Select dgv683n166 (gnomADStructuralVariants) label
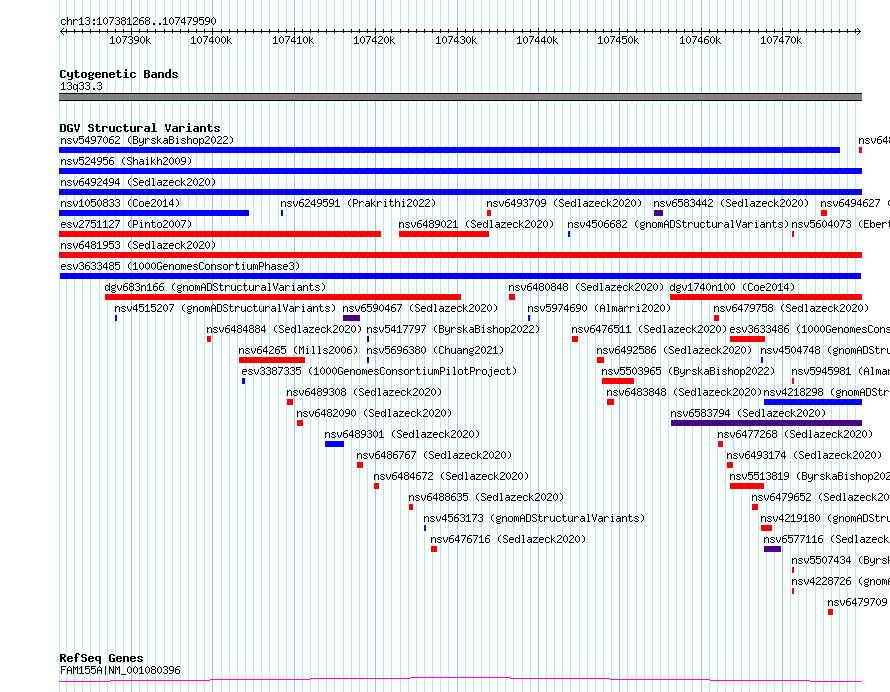The width and height of the screenshot is (890, 692). tap(215, 287)
